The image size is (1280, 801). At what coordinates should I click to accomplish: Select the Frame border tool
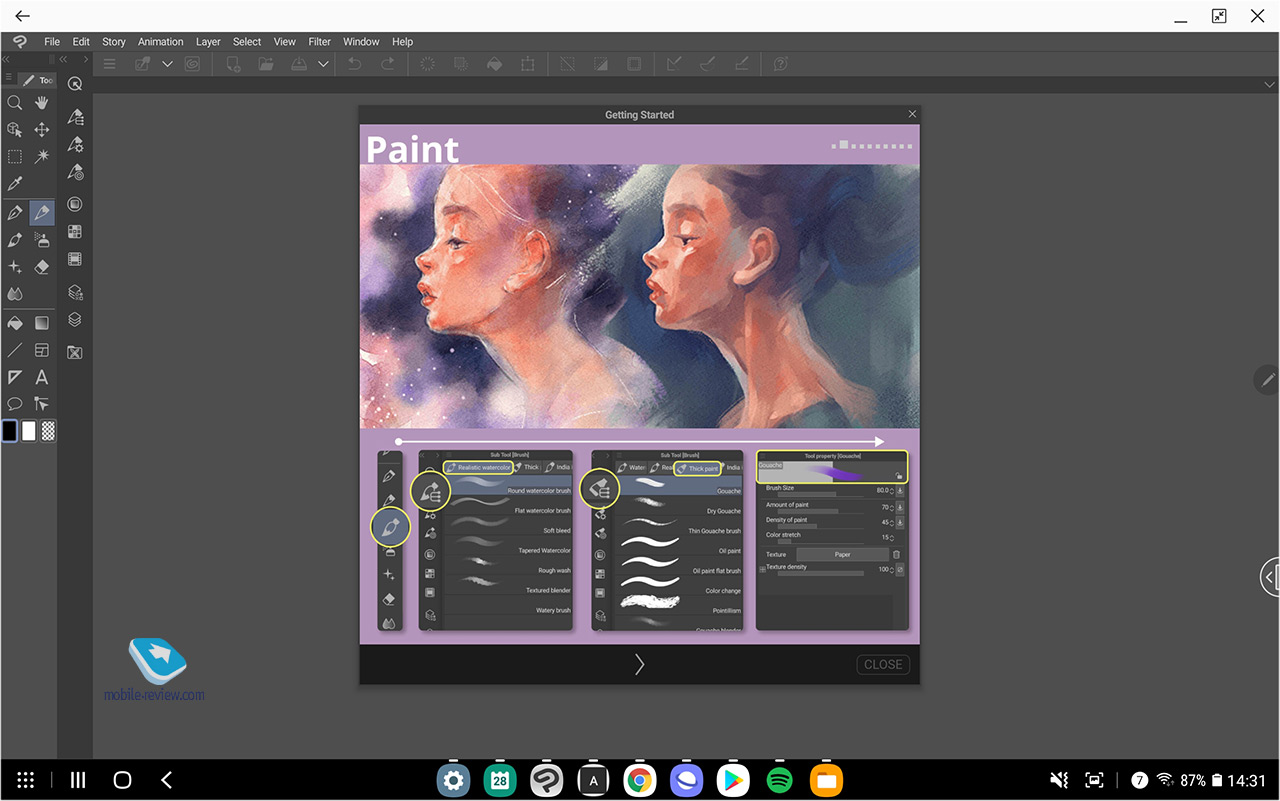click(42, 350)
